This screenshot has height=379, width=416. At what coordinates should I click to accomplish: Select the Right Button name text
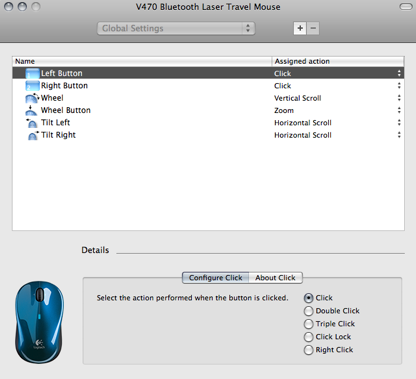64,86
